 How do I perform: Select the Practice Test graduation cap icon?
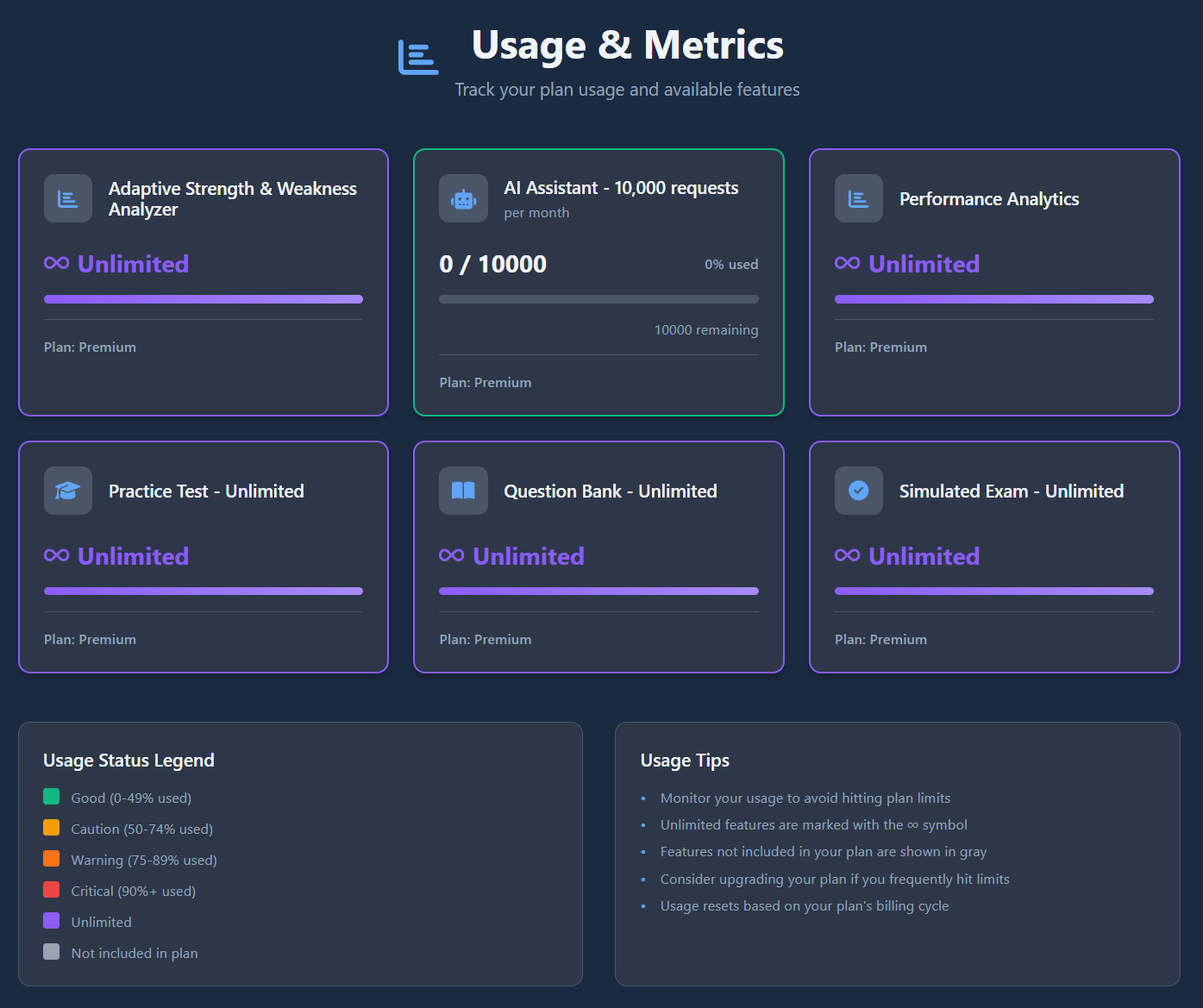(x=67, y=490)
